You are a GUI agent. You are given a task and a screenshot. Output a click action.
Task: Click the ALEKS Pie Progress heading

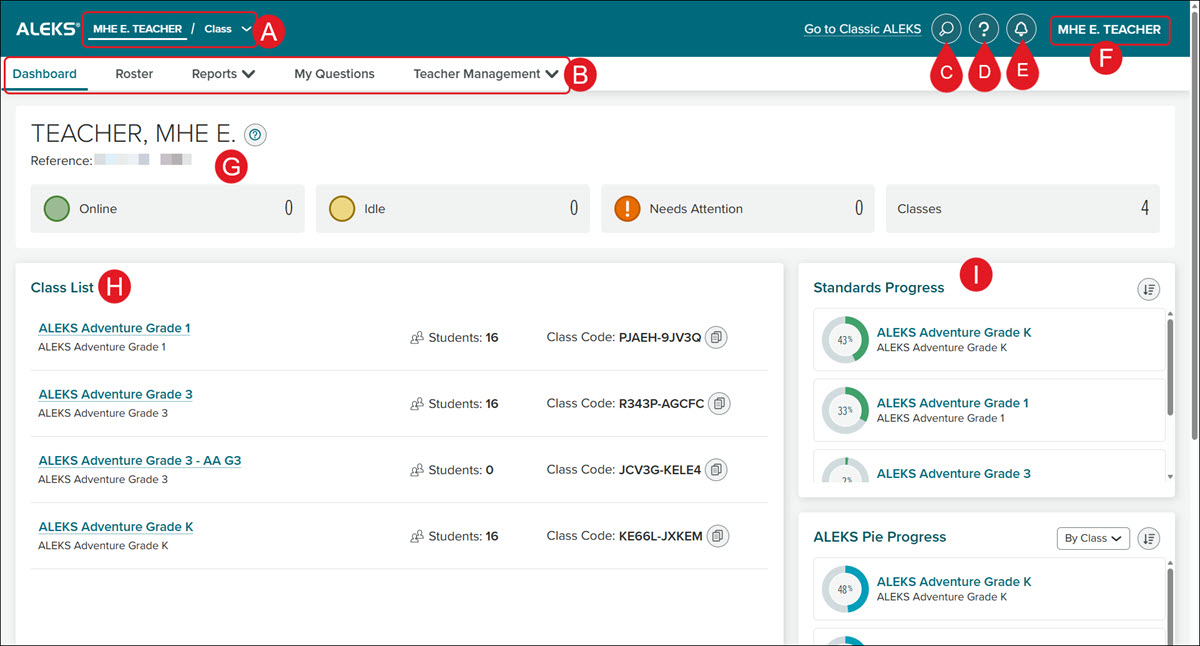pyautogui.click(x=880, y=537)
